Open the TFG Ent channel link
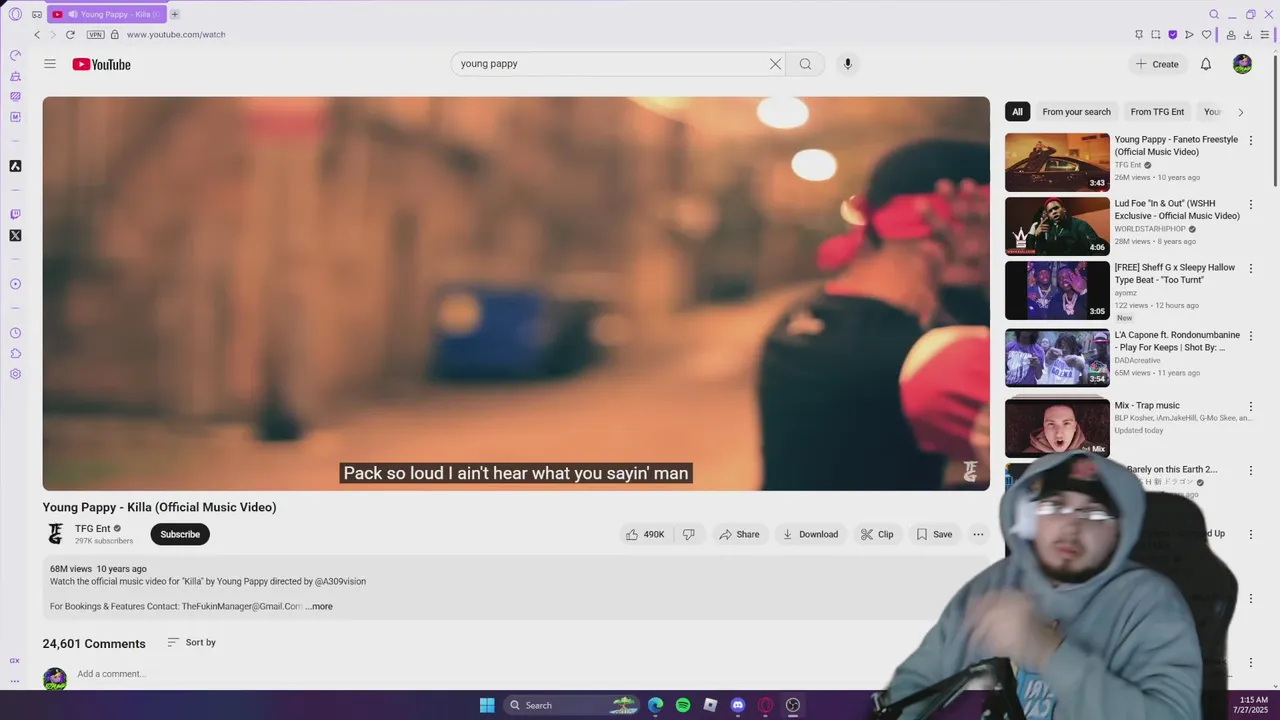Image resolution: width=1280 pixels, height=720 pixels. click(x=92, y=528)
